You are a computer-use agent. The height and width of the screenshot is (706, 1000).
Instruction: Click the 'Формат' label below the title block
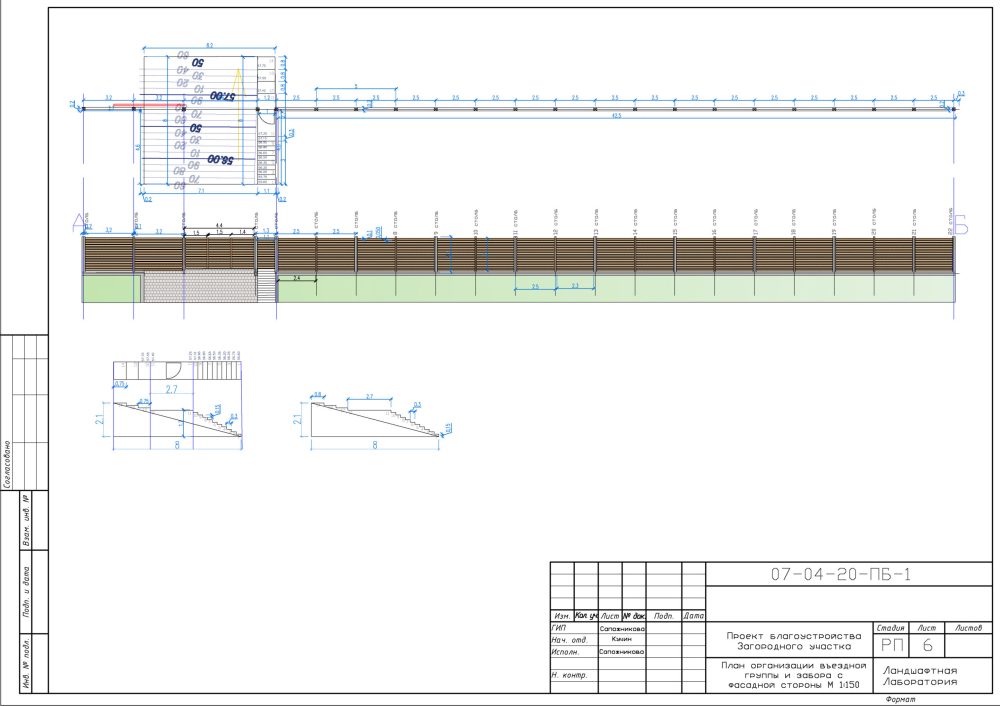point(900,700)
